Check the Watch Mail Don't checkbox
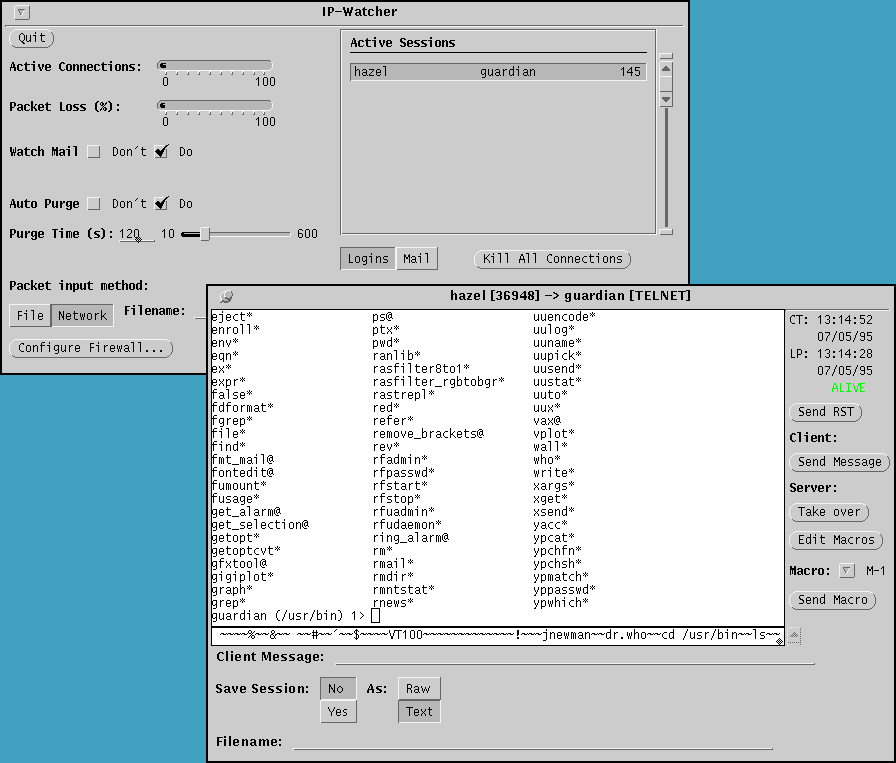 (94, 152)
